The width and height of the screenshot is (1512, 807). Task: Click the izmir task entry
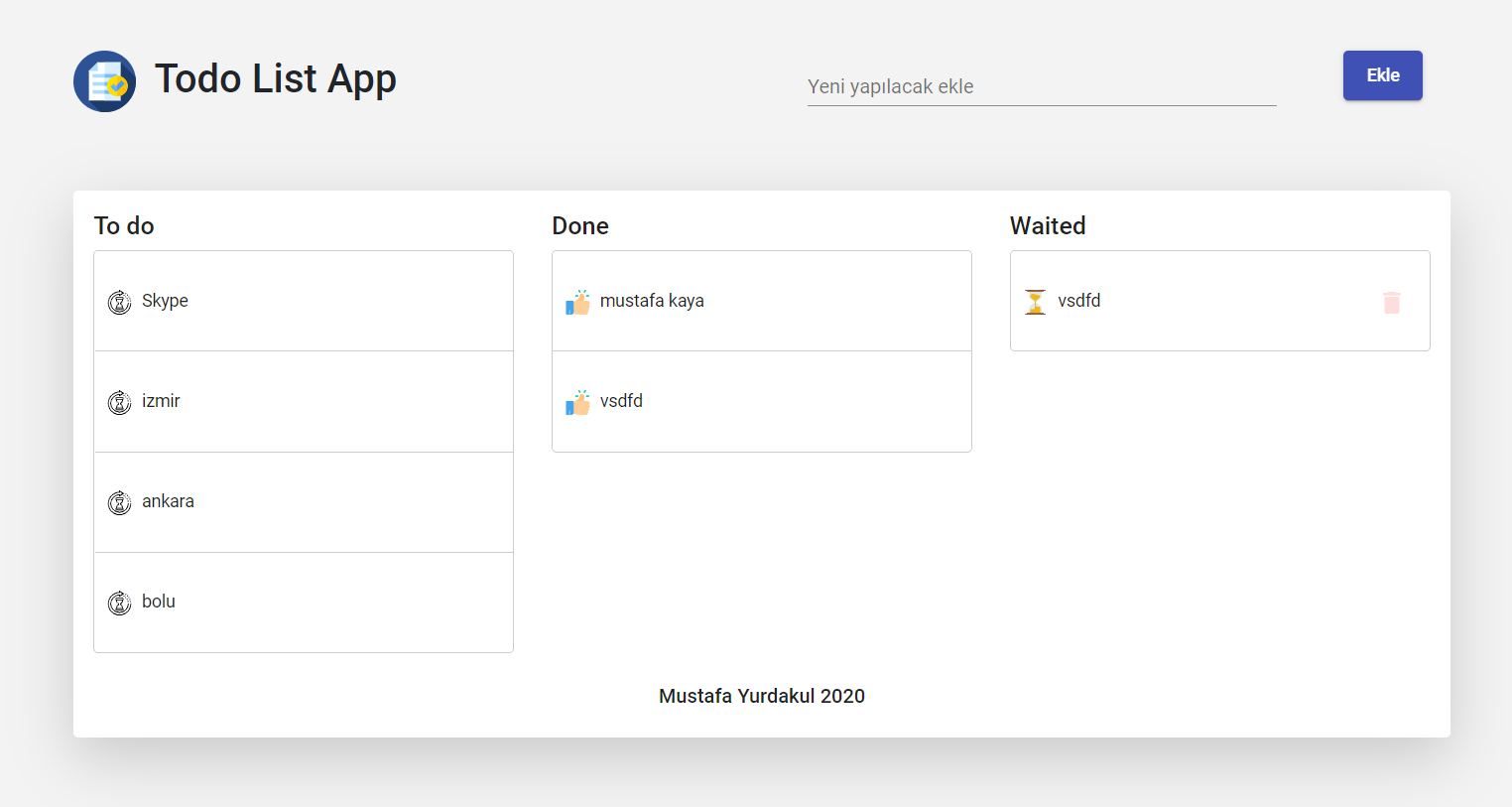pos(303,401)
